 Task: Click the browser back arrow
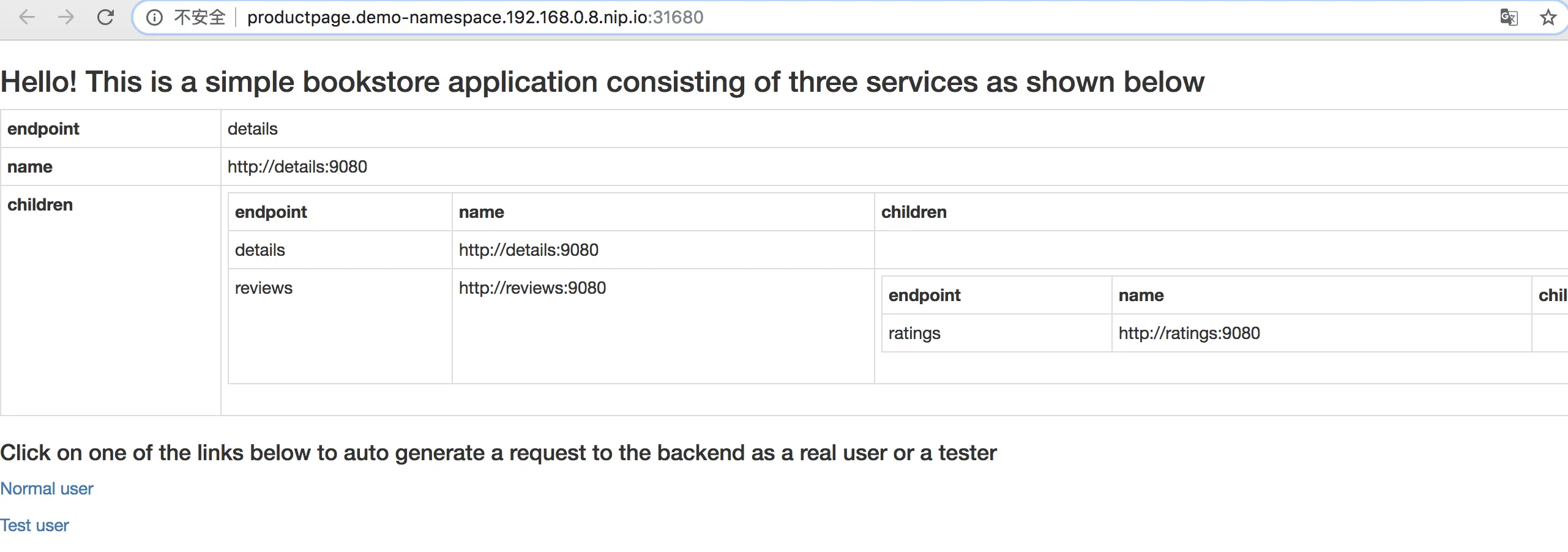(x=26, y=17)
